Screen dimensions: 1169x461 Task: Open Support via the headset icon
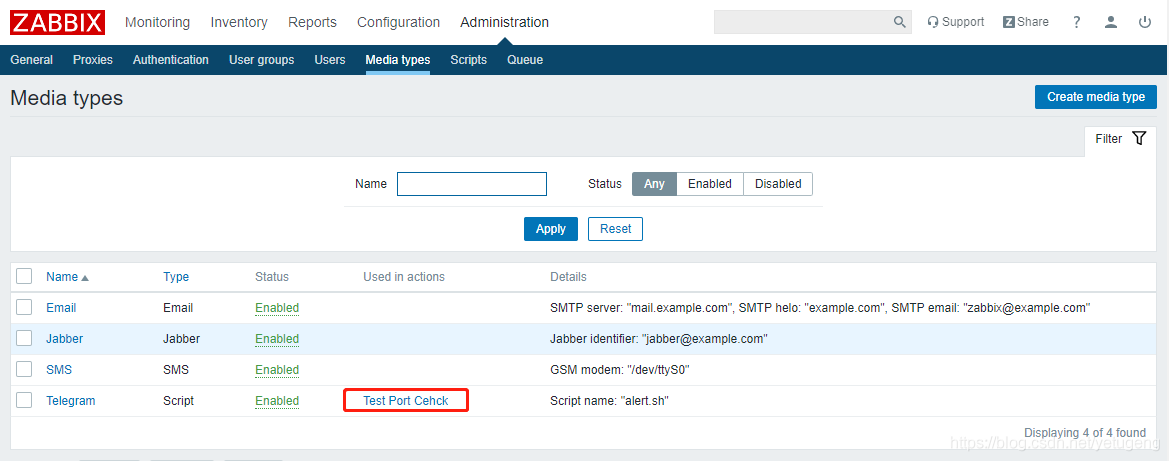933,22
